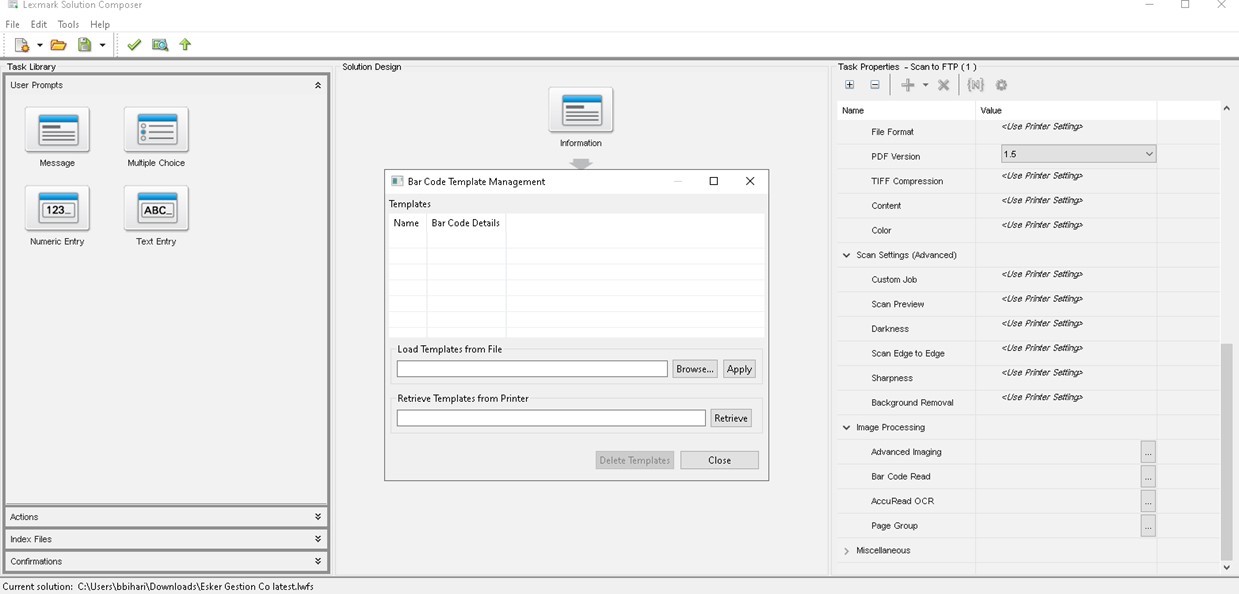This screenshot has height=594, width=1239.
Task: Expand the Miscellaneous property group
Action: [846, 551]
